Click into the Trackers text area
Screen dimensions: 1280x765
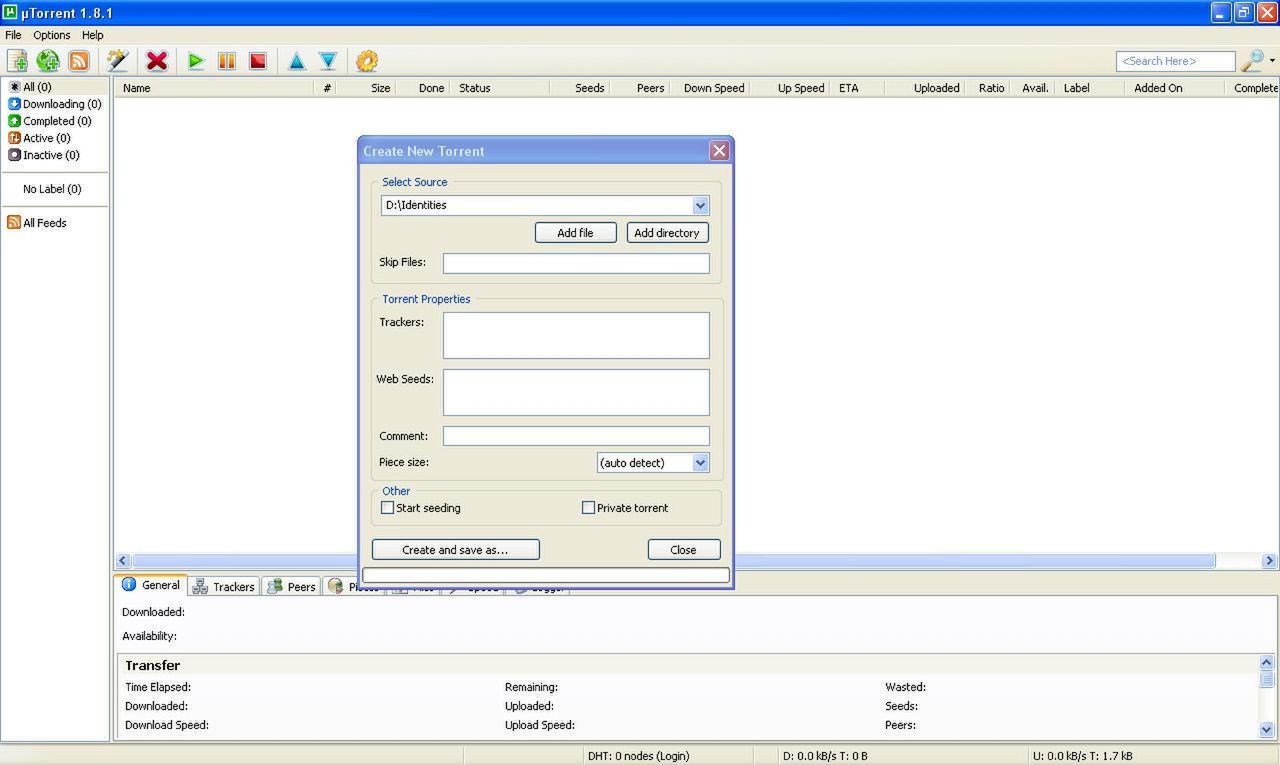click(576, 335)
